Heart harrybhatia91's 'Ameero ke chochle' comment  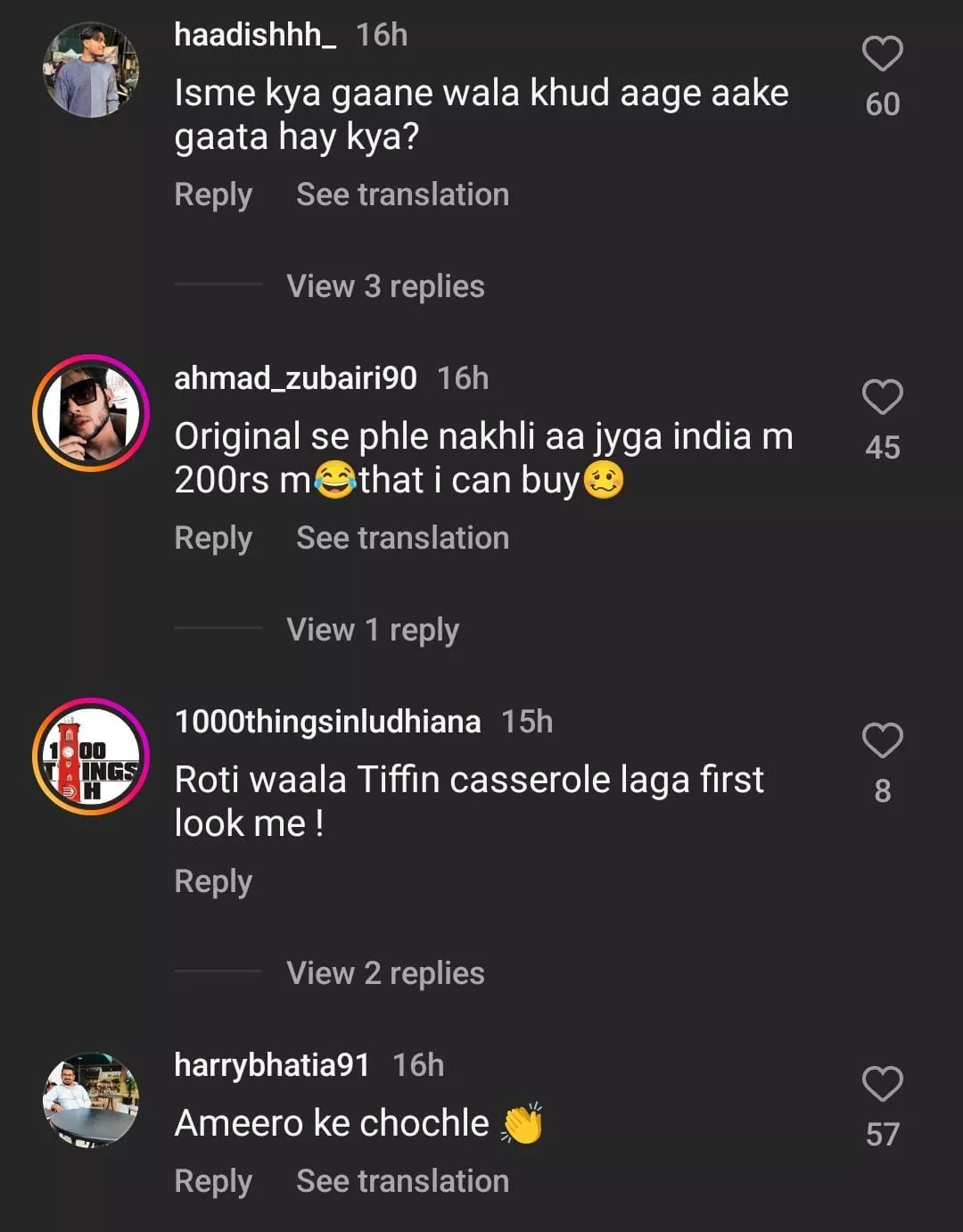tap(882, 1085)
